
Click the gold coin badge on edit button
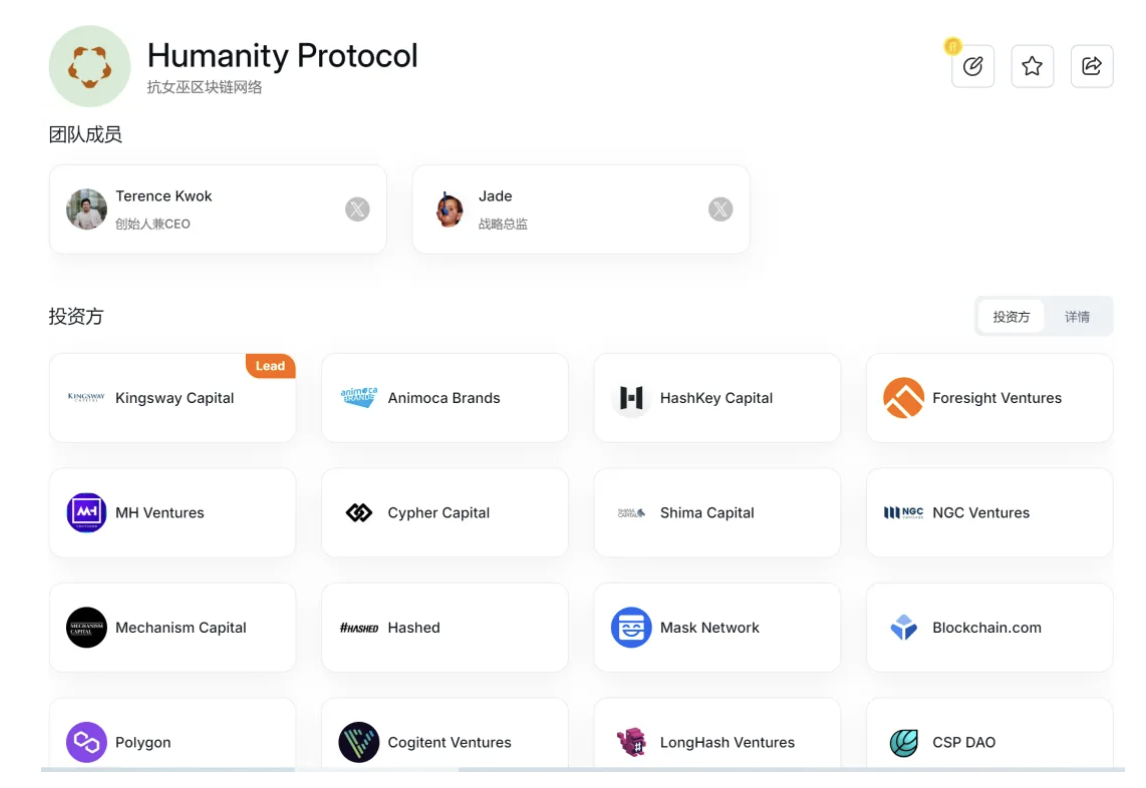coord(952,47)
